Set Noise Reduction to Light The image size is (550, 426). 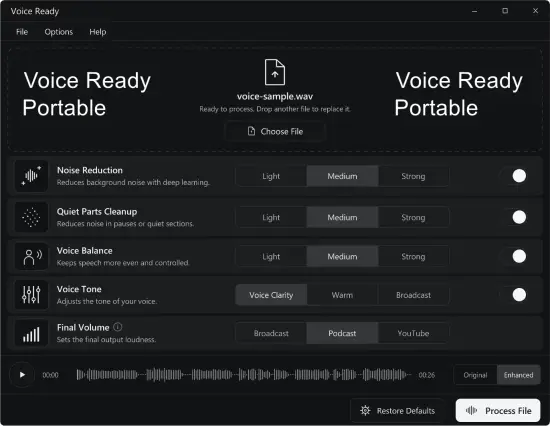tap(271, 176)
